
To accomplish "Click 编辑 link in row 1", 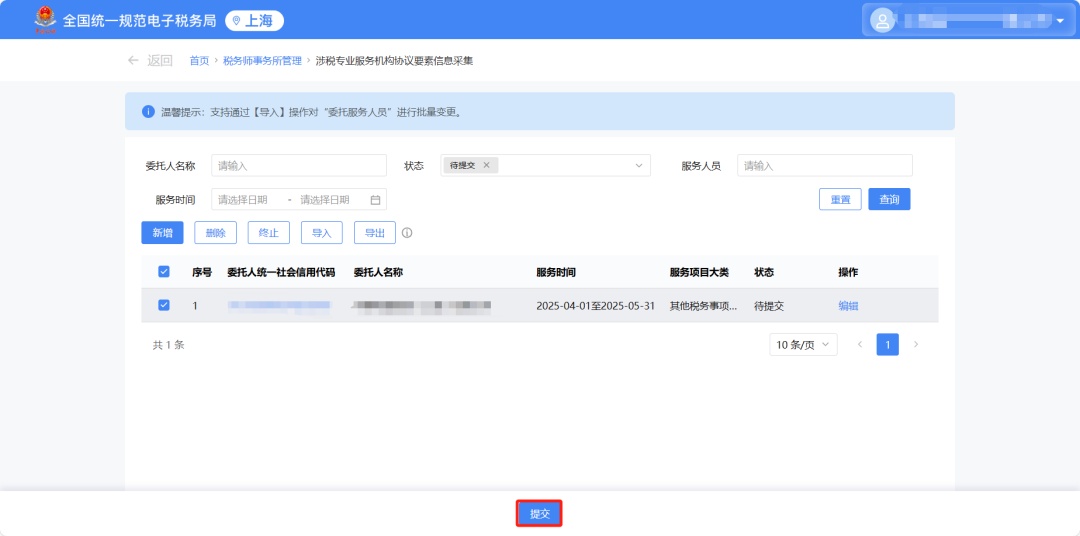I will pos(848,306).
